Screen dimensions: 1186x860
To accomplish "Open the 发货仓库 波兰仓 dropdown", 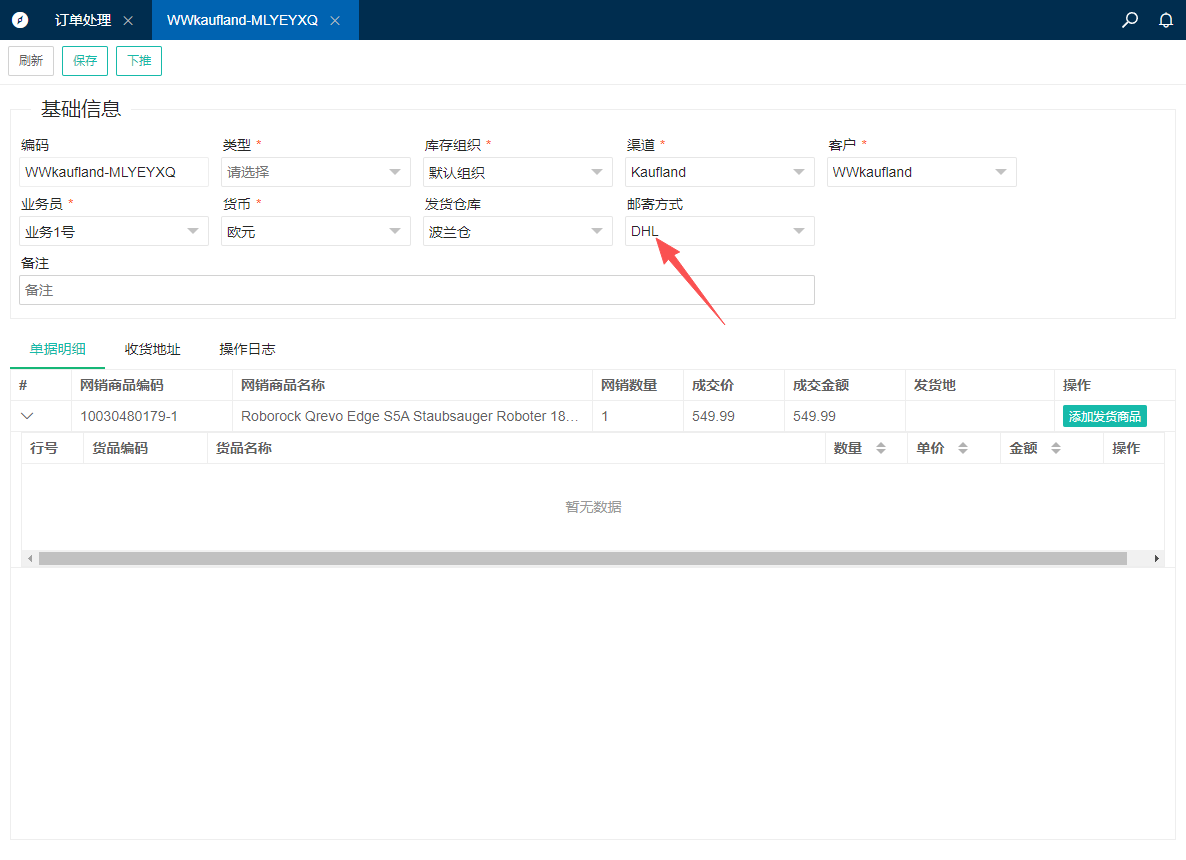I will [517, 231].
